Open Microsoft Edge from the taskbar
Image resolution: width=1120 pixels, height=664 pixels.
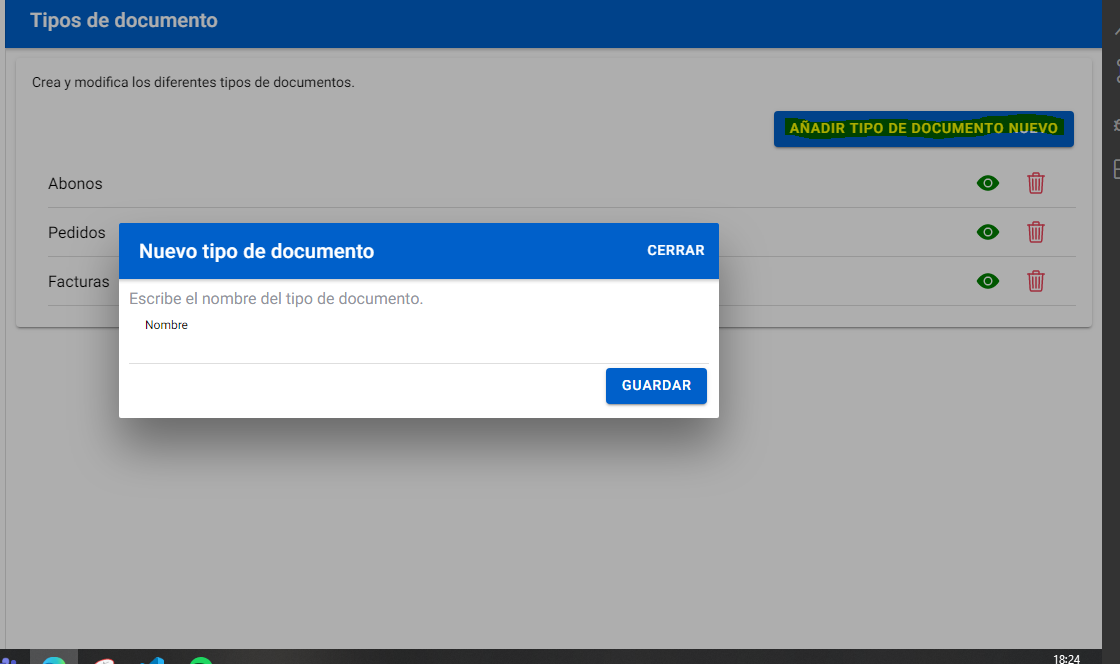(54, 659)
